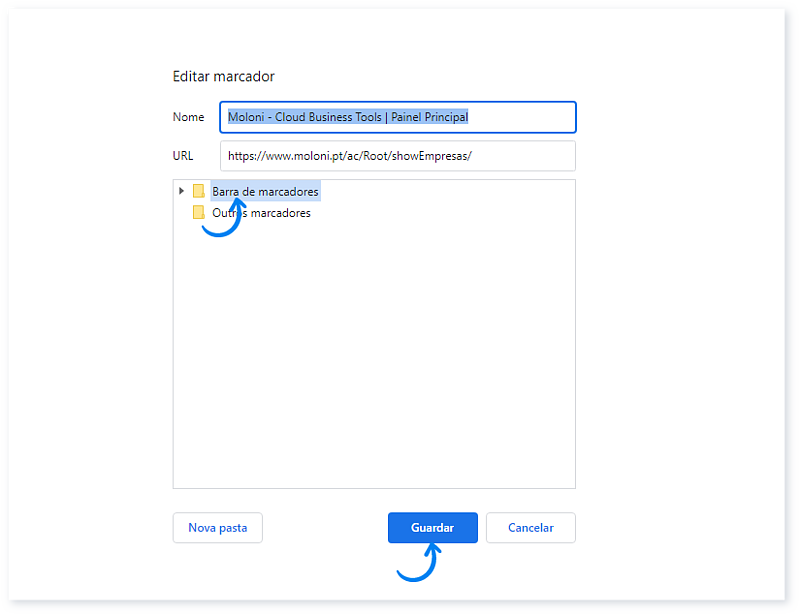Click the disclosure triangle in the folder list
This screenshot has width=800, height=615.
tap(181, 191)
